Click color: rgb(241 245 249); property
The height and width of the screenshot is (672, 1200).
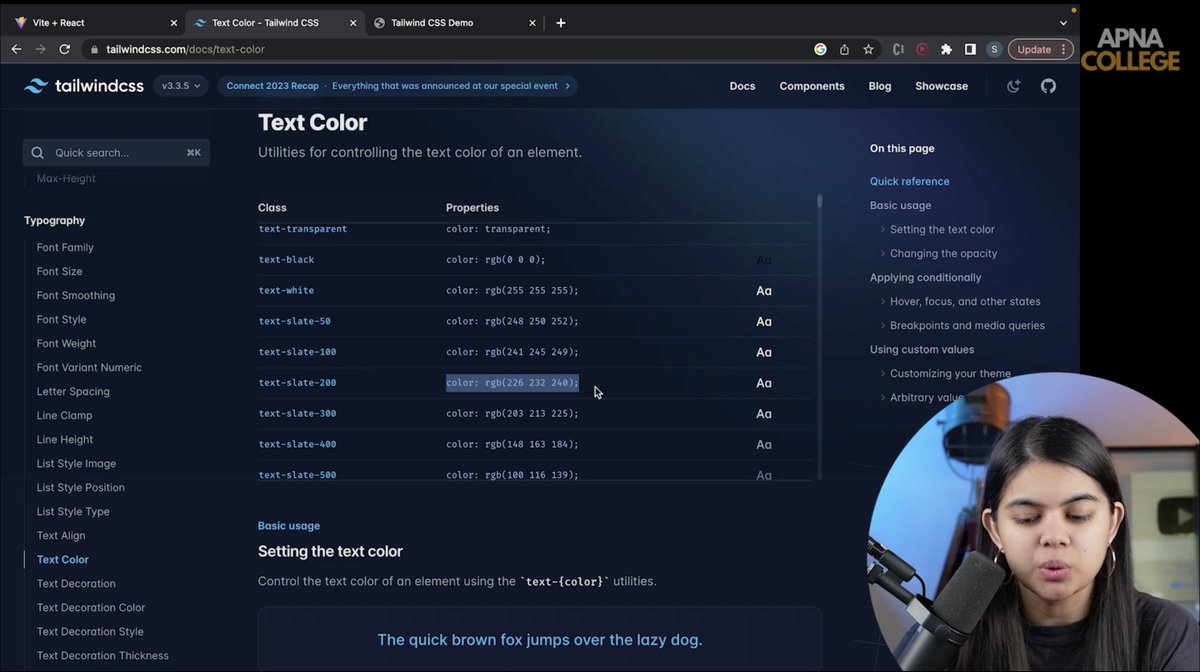tap(512, 352)
